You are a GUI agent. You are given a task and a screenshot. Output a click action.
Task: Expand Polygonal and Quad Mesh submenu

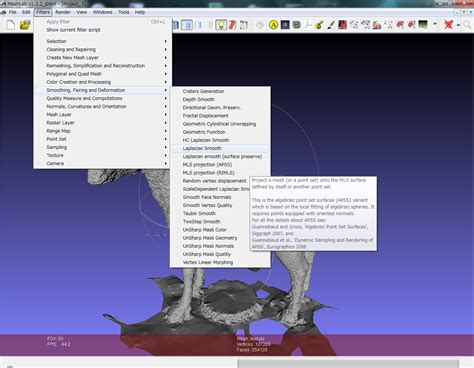(x=103, y=74)
